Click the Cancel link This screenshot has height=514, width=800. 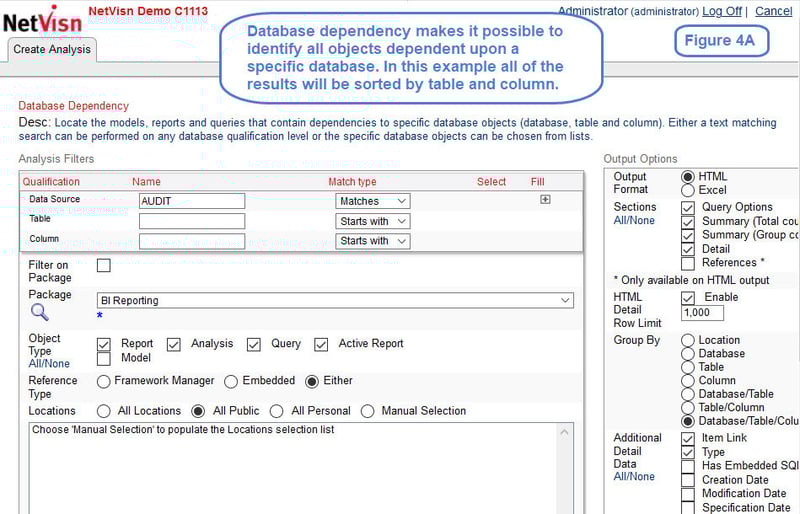773,11
